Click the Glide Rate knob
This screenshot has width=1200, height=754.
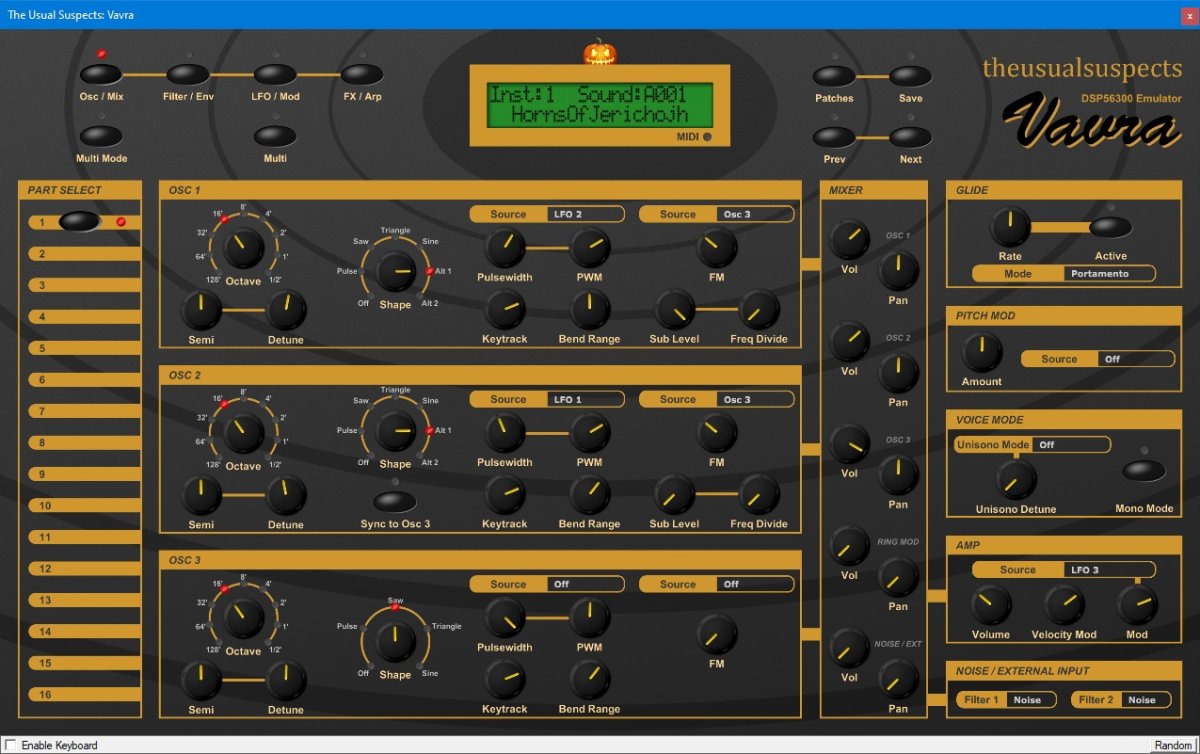click(1010, 227)
